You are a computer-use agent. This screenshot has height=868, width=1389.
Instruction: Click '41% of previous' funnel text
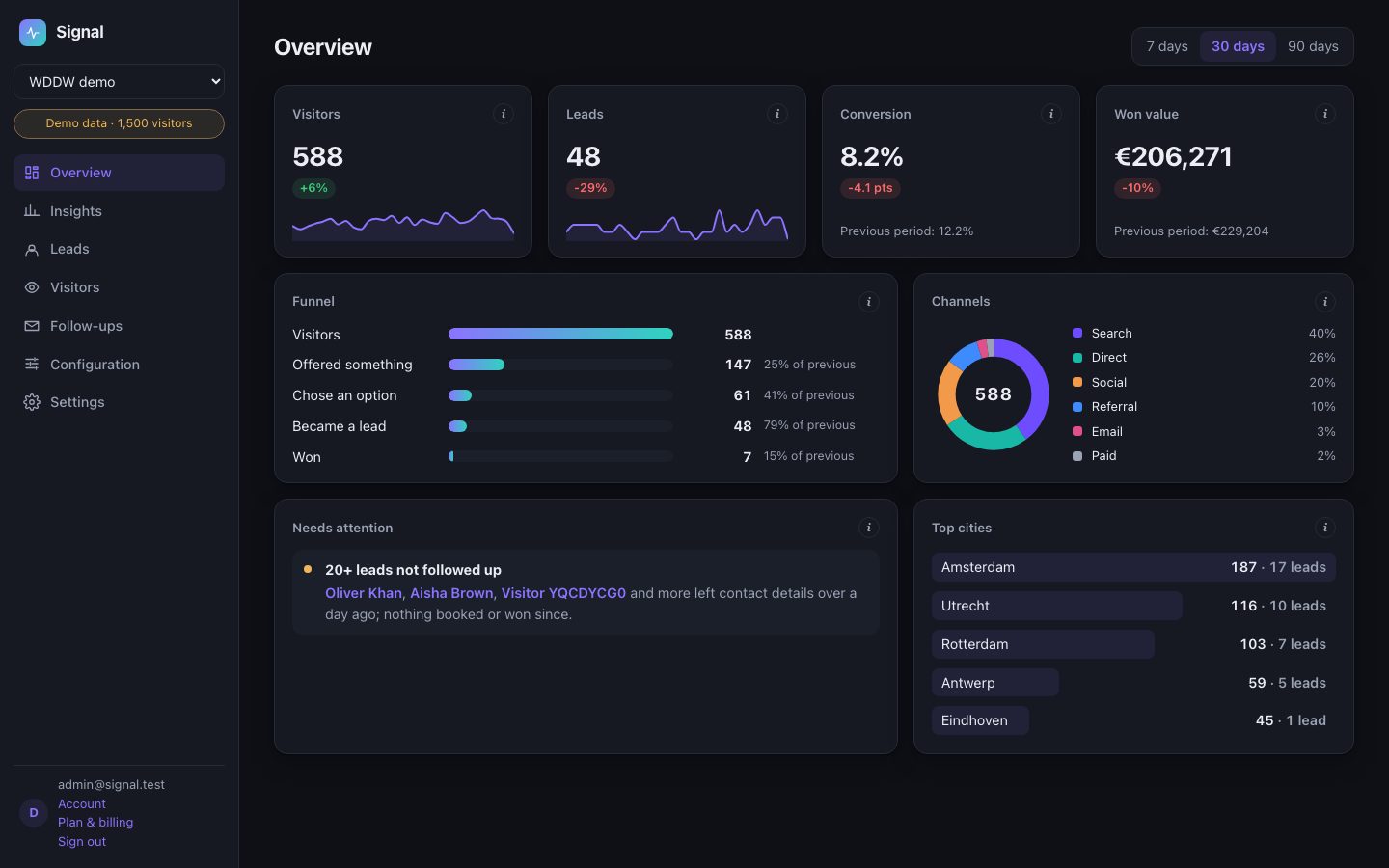[x=808, y=395]
